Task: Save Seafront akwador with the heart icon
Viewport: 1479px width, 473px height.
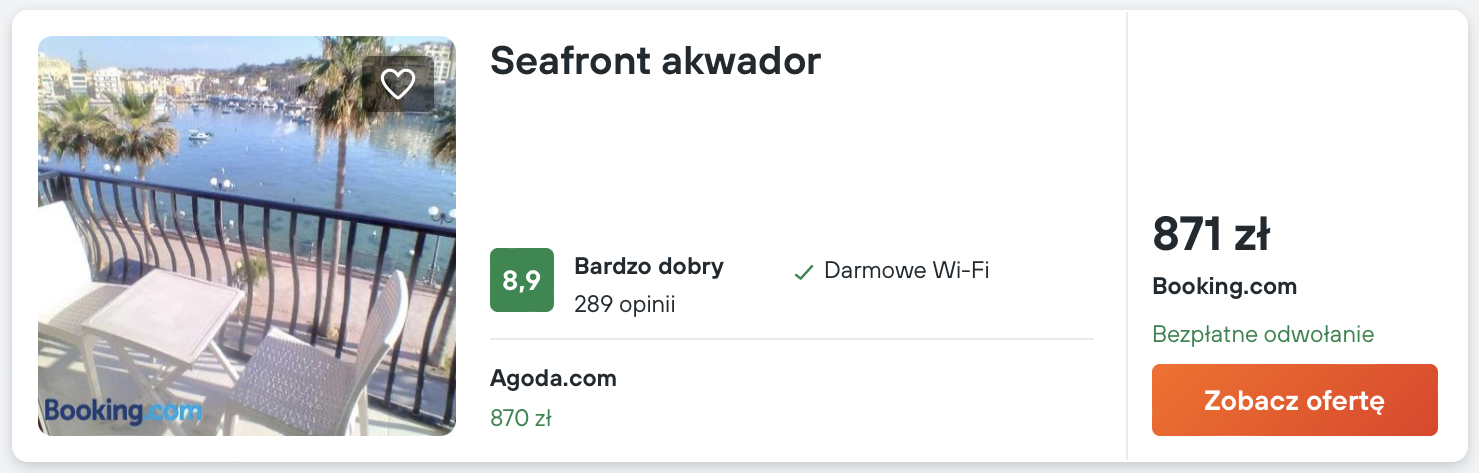Action: (398, 84)
